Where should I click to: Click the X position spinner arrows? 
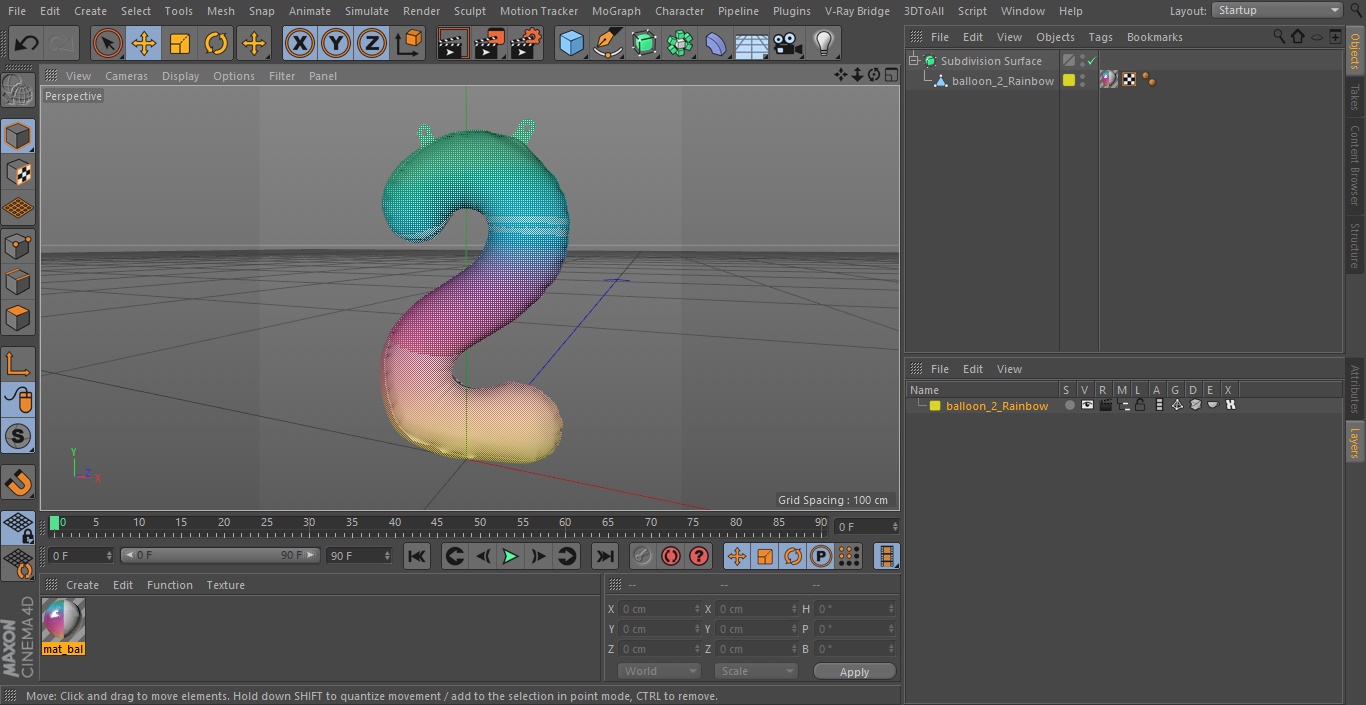pos(697,609)
